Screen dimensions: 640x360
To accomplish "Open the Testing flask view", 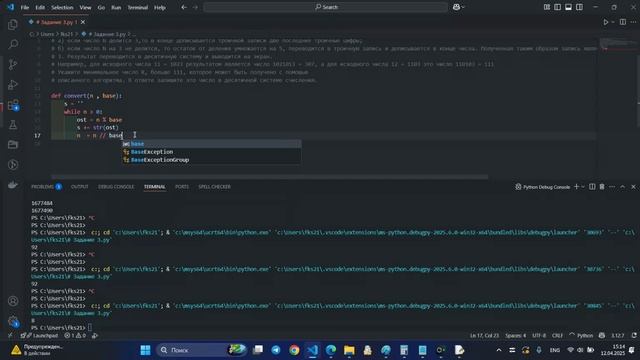I will click(x=13, y=124).
